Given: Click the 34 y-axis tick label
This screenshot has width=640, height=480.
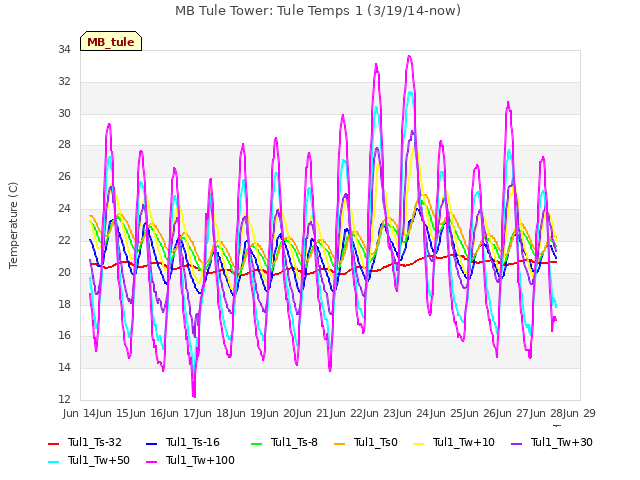Looking at the screenshot, I should tap(64, 49).
